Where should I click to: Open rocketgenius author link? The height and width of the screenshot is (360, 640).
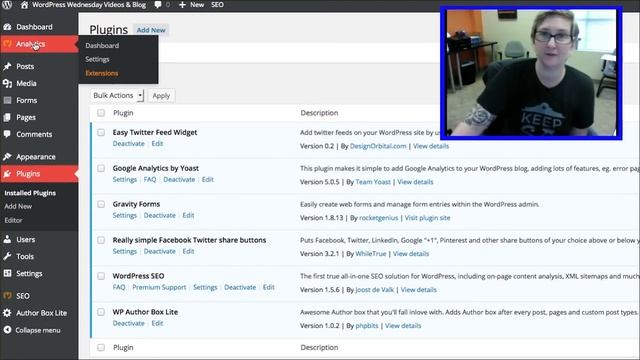coord(378,218)
